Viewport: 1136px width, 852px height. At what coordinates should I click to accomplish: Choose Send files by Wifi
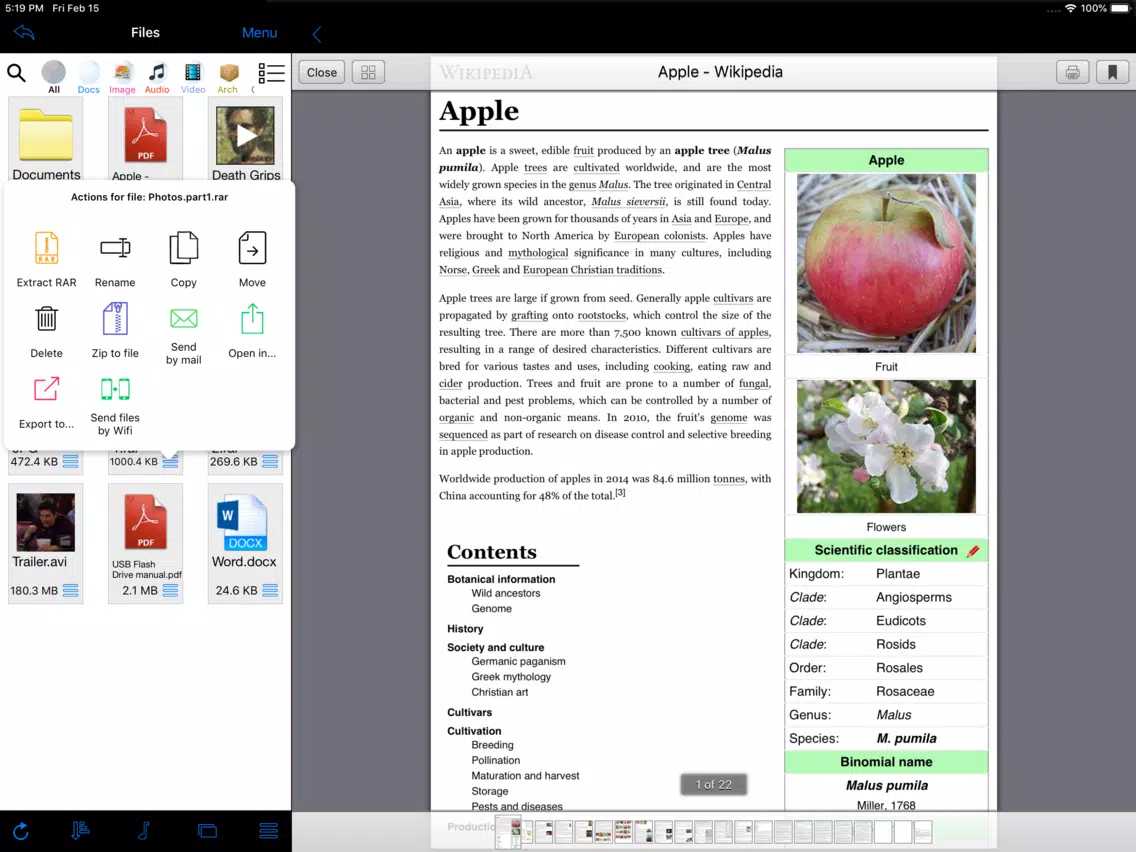tap(114, 406)
